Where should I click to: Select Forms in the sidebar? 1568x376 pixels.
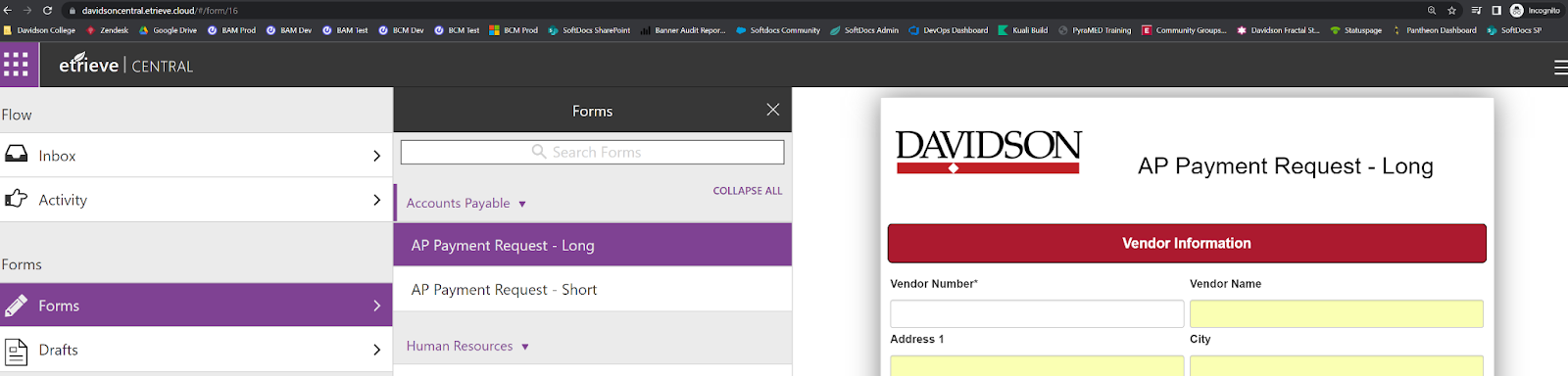point(196,305)
